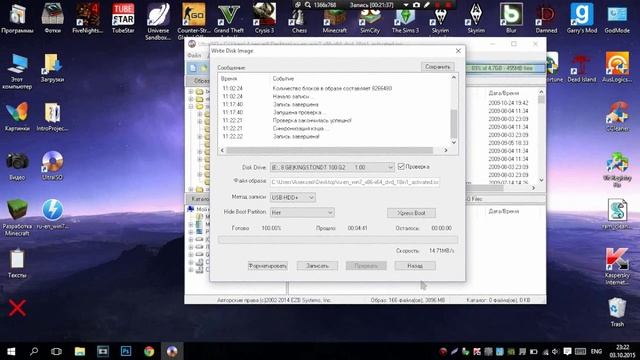
Task: Open the Crysis 3 desktop shortcut
Action: pos(264,18)
